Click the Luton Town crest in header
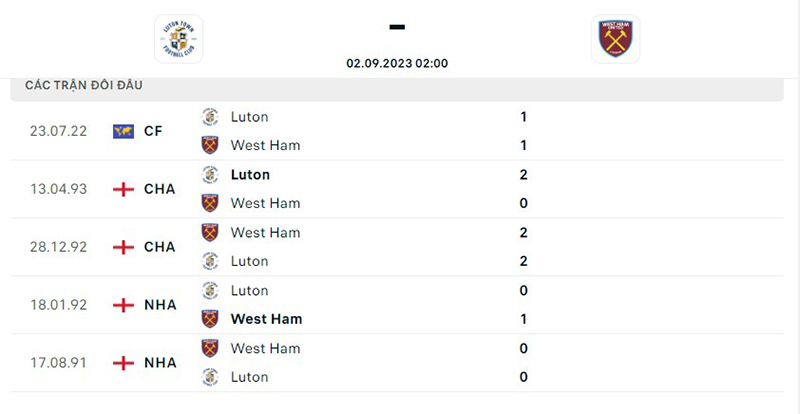This screenshot has height=414, width=800. (179, 39)
